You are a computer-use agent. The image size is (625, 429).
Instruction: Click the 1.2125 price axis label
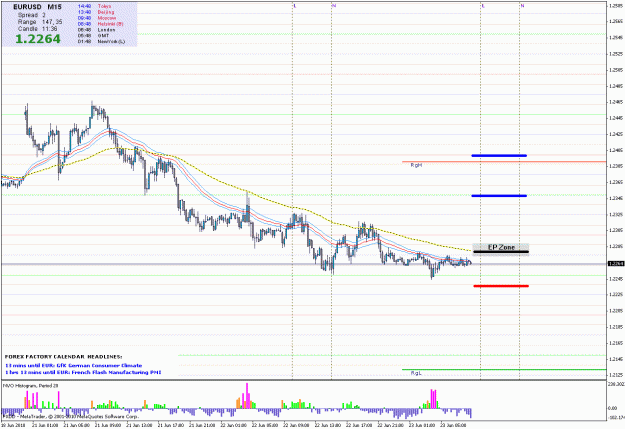616,375
